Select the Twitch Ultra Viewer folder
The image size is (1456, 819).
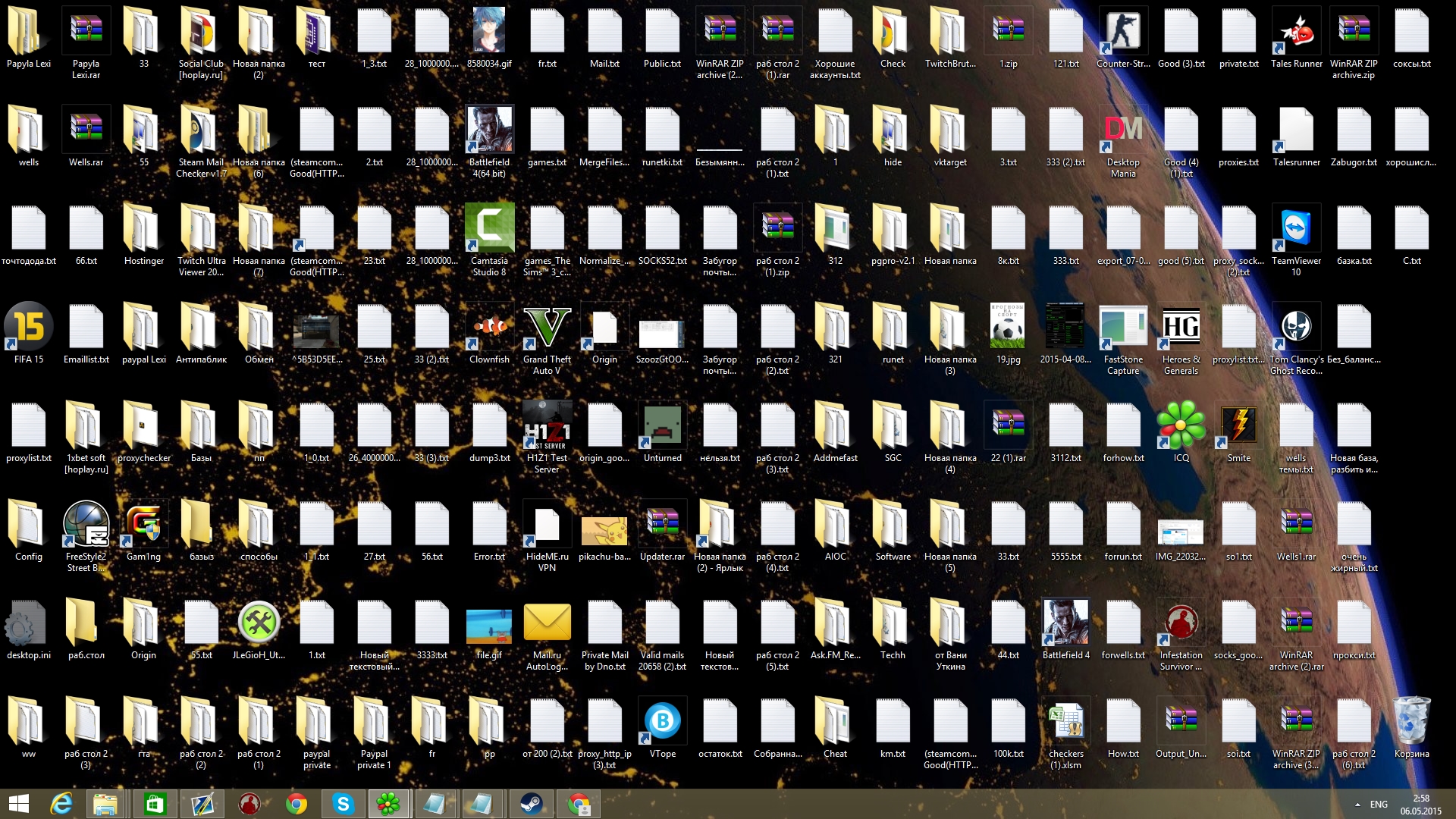tap(202, 228)
